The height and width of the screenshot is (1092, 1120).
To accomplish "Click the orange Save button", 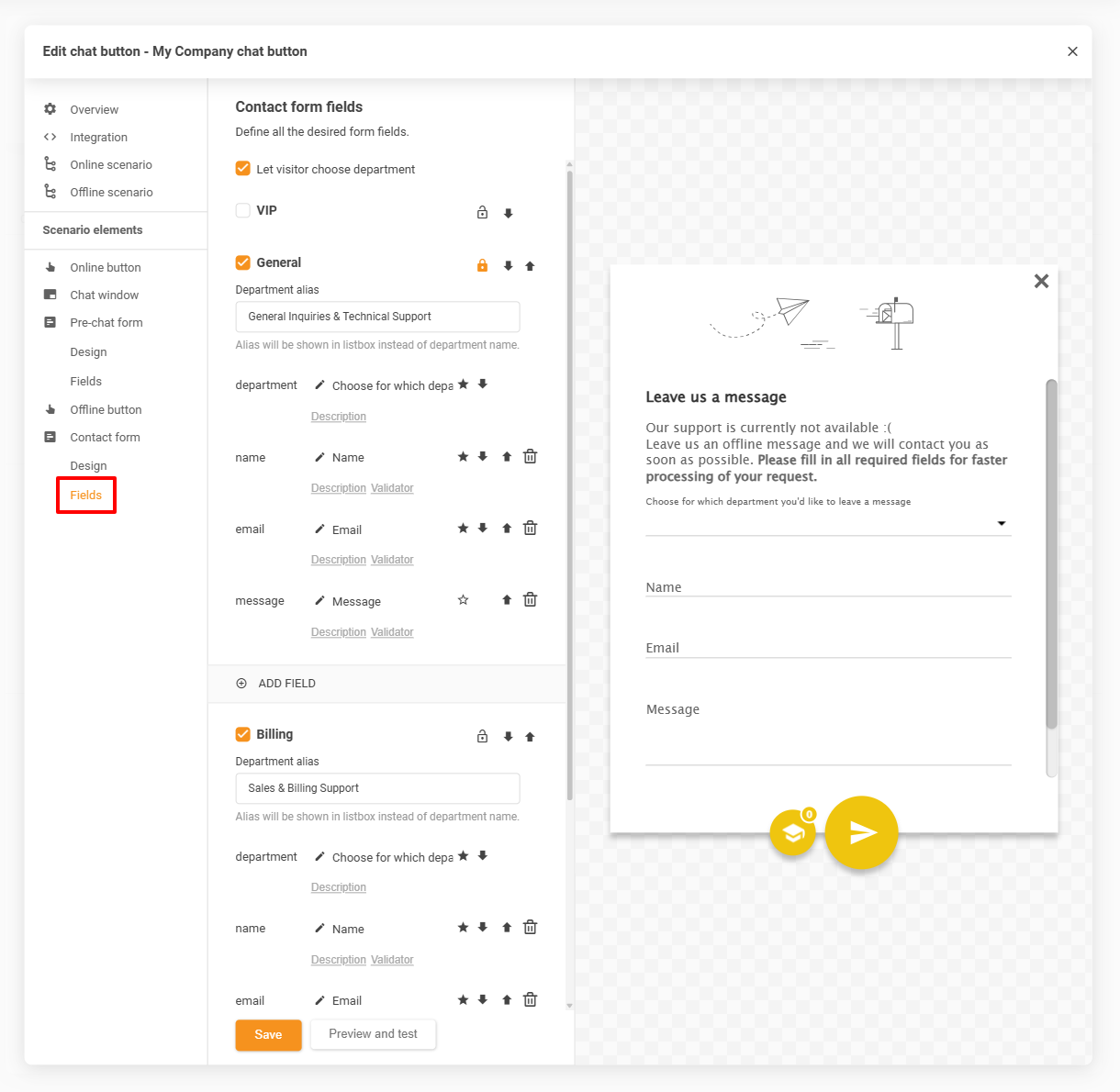I will click(268, 1034).
